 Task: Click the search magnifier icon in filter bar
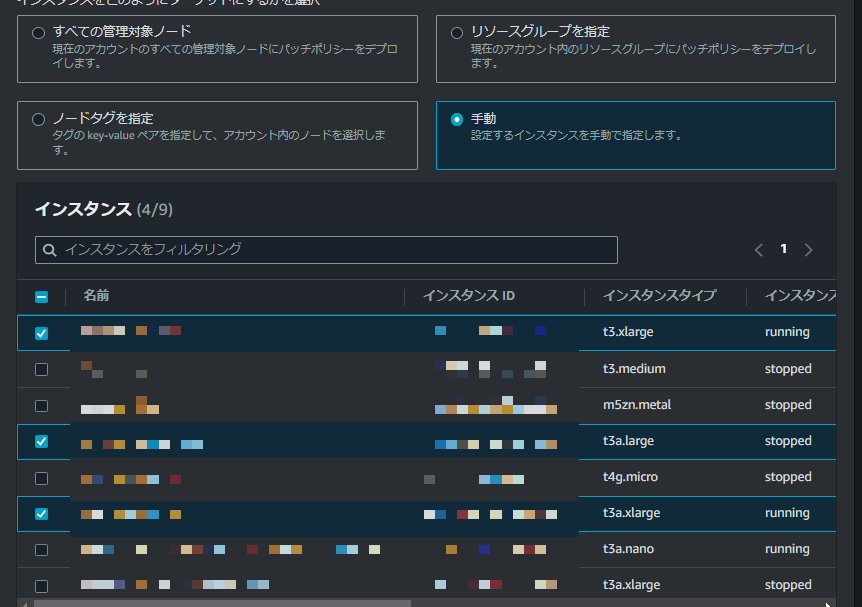pyautogui.click(x=49, y=249)
